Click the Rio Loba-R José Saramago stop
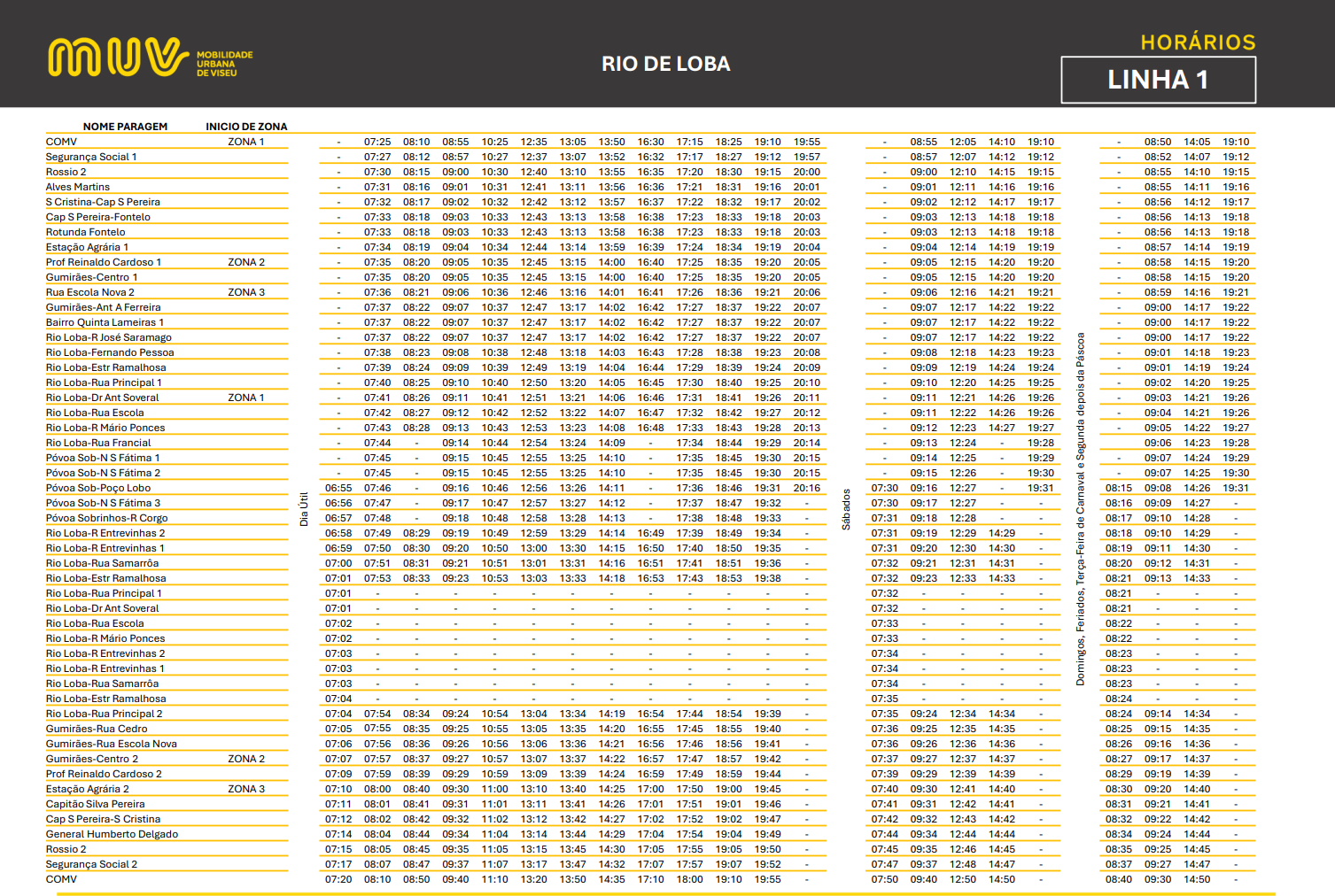Screen dimensions: 1335x896 coord(109,337)
